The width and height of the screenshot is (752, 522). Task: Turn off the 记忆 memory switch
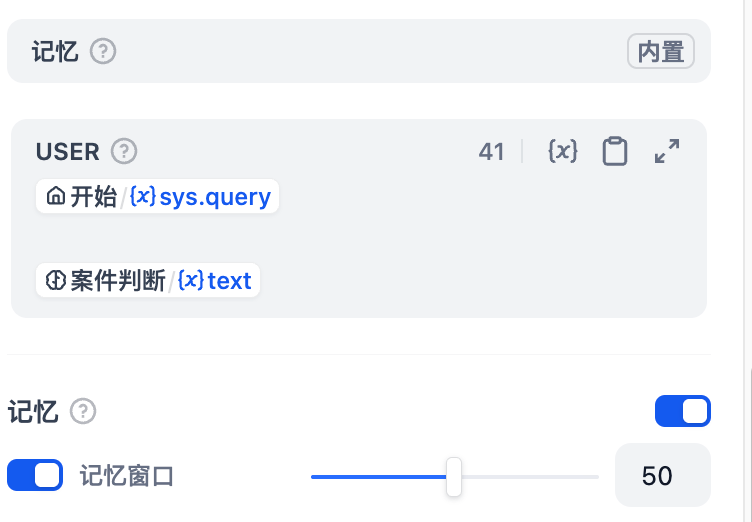click(x=682, y=411)
